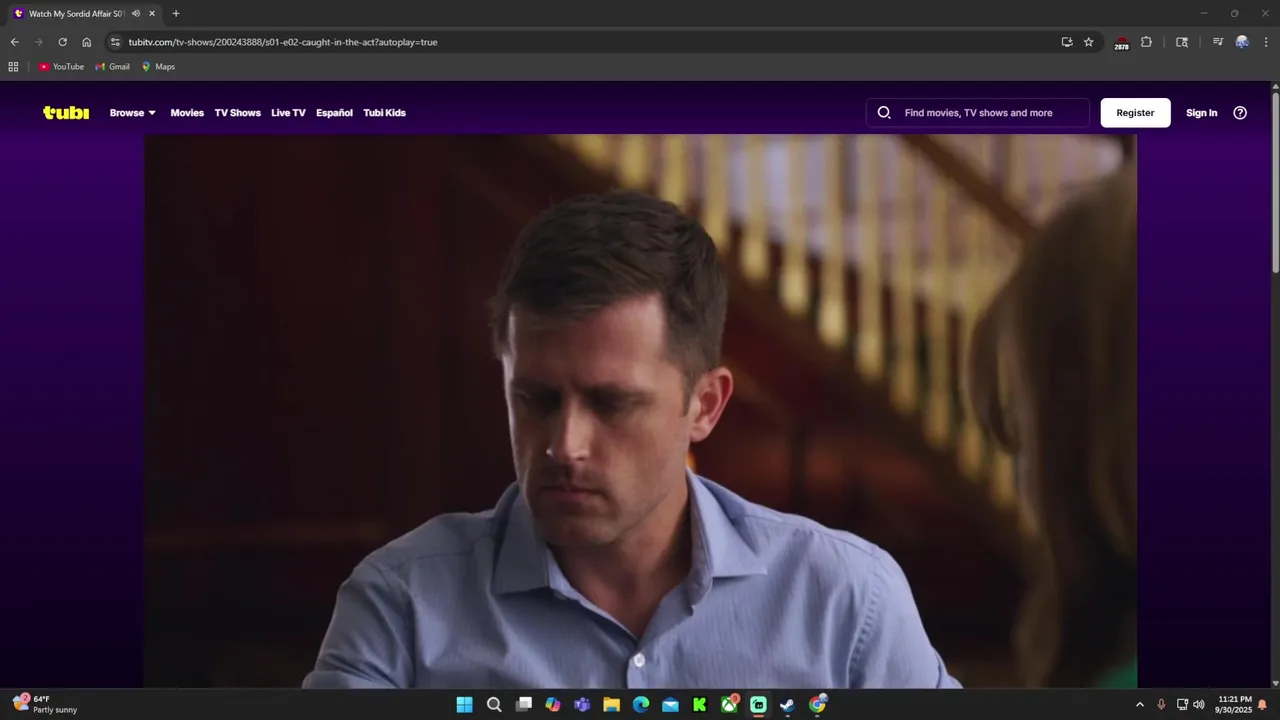Click the video player to pause playback
This screenshot has height=720, width=1280.
click(x=640, y=410)
